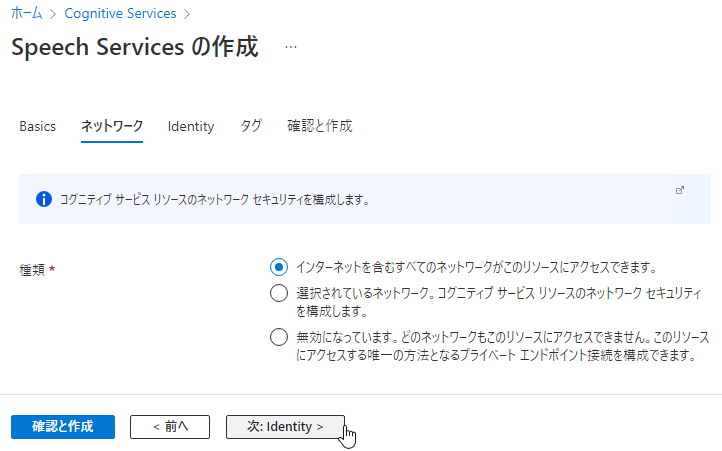Navigate to ホーム breadcrumb link
722x451 pixels.
click(x=26, y=13)
